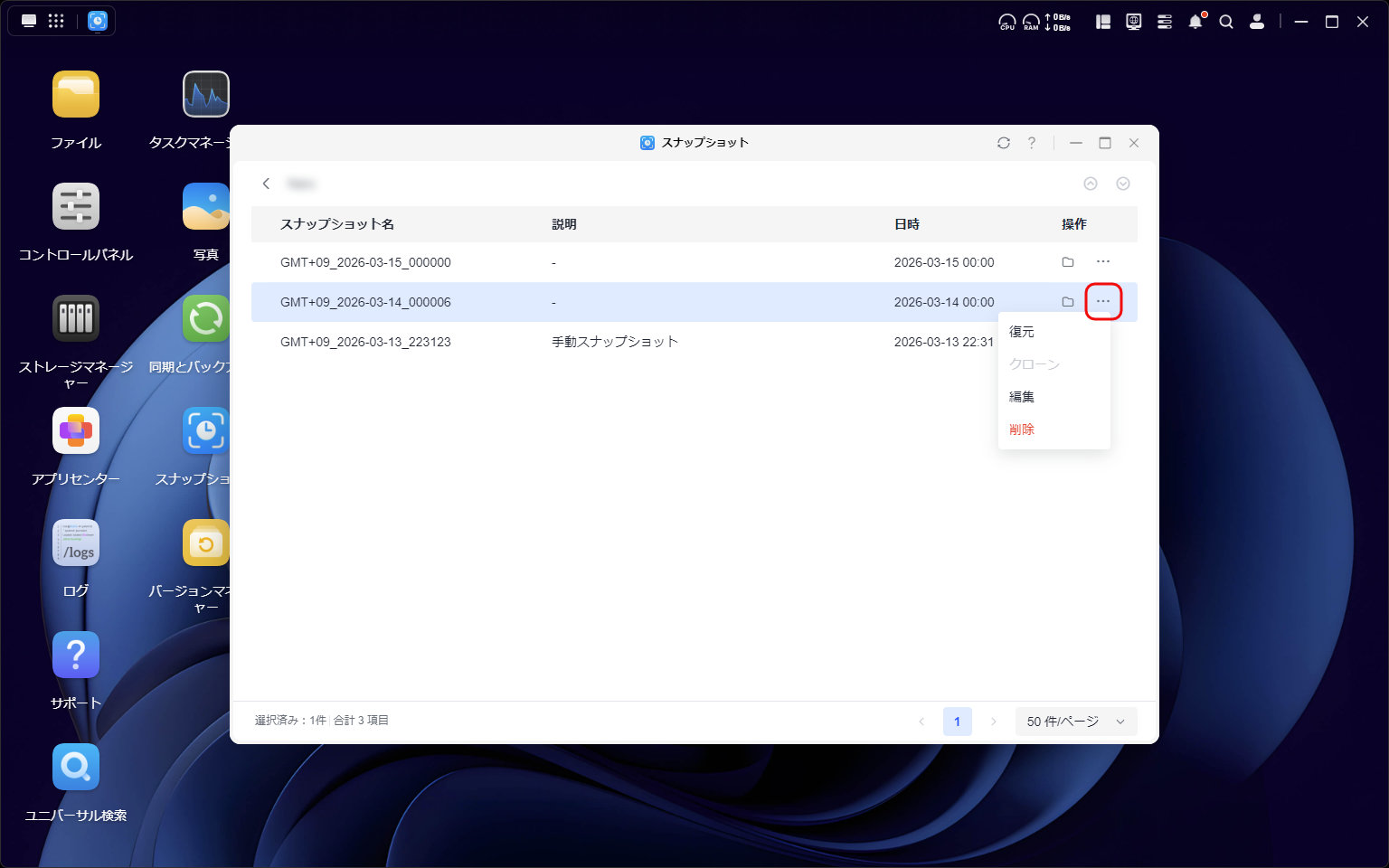1389x868 pixels.
Task: Select the 手動スナップショット row
Action: click(615, 342)
